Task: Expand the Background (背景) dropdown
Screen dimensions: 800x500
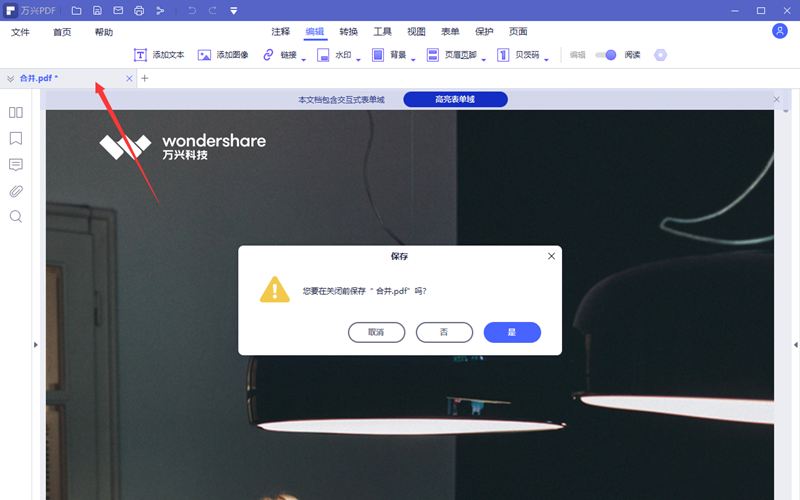Action: [x=414, y=57]
